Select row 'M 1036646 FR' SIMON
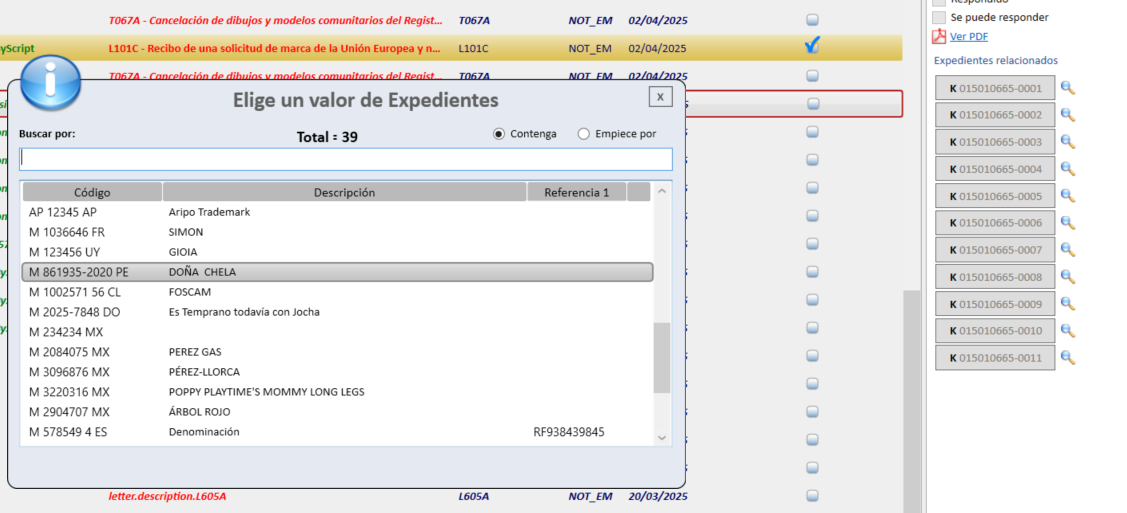1127x513 pixels. tap(337, 232)
